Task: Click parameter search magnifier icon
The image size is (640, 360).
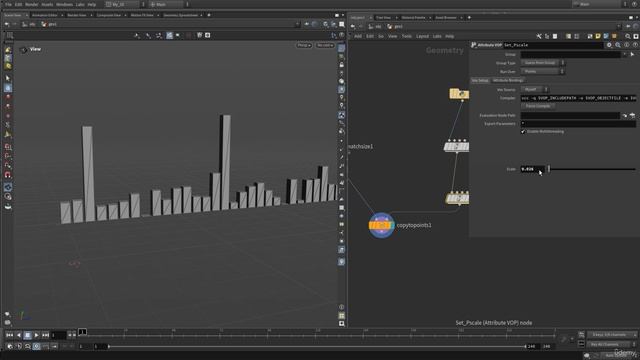Action: pyautogui.click(x=618, y=45)
